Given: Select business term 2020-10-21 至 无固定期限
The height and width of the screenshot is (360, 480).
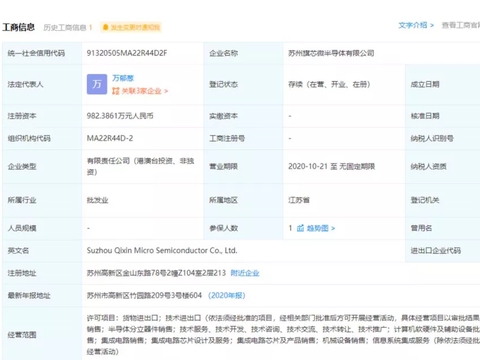Looking at the screenshot, I should (331, 166).
